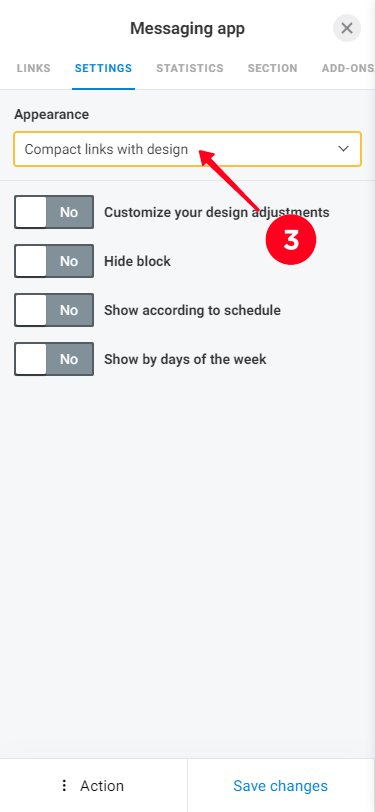The image size is (375, 812).
Task: Select the Settings tab
Action: [x=104, y=68]
